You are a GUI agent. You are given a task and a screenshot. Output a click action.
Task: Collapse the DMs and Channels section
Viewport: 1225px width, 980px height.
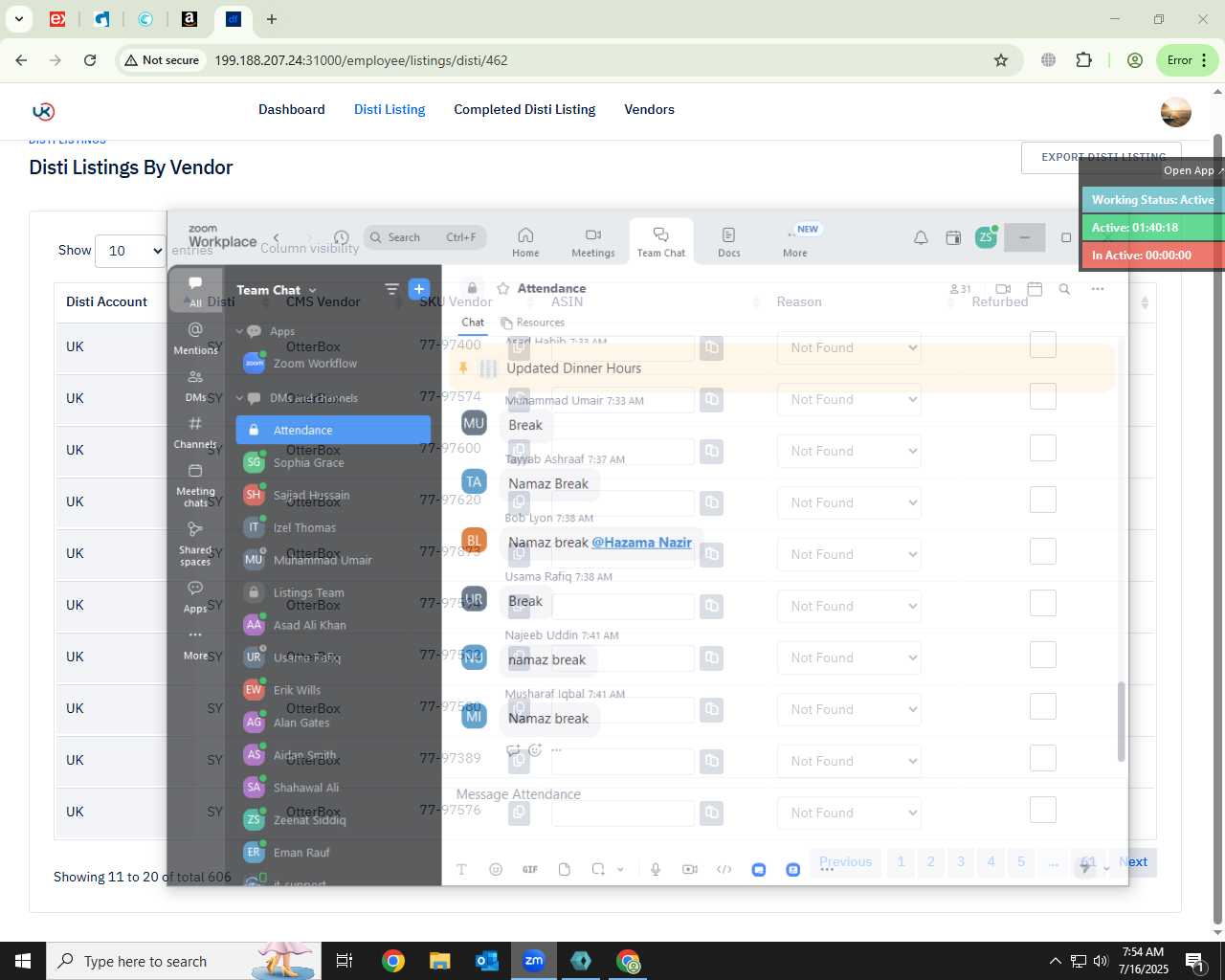pos(240,398)
